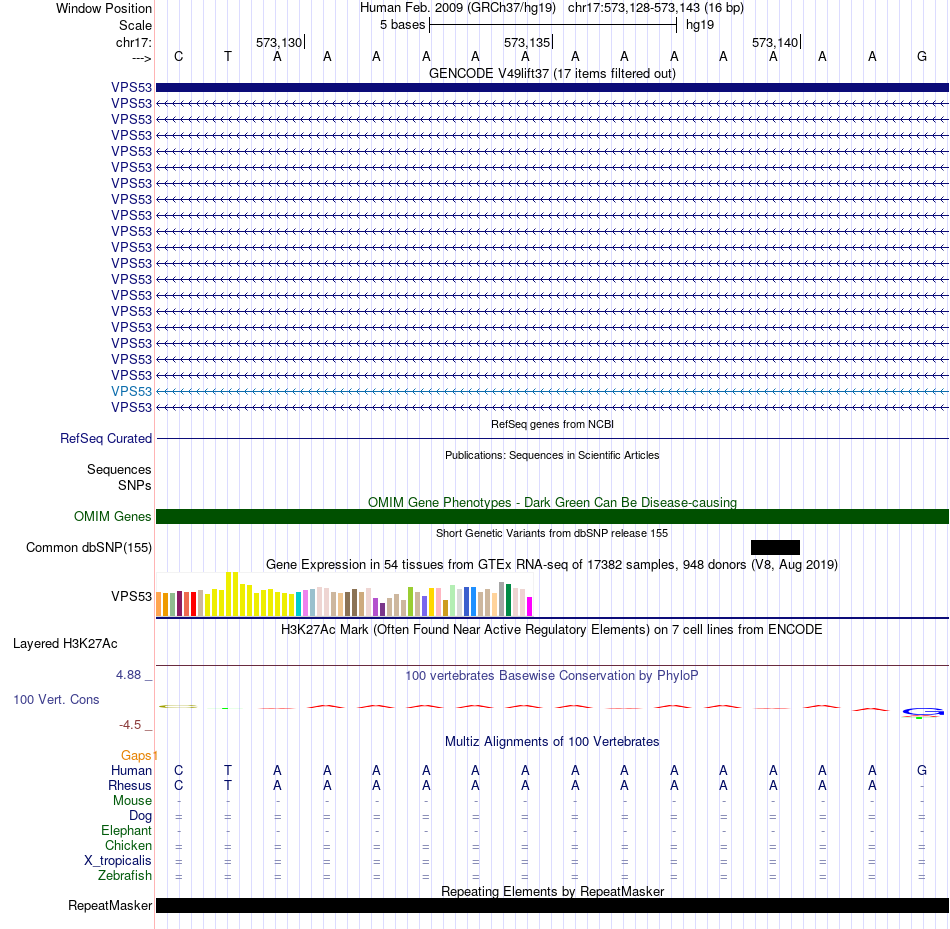
Task: Click the 'Common dbSNP(155)' track label
Action: (x=89, y=547)
